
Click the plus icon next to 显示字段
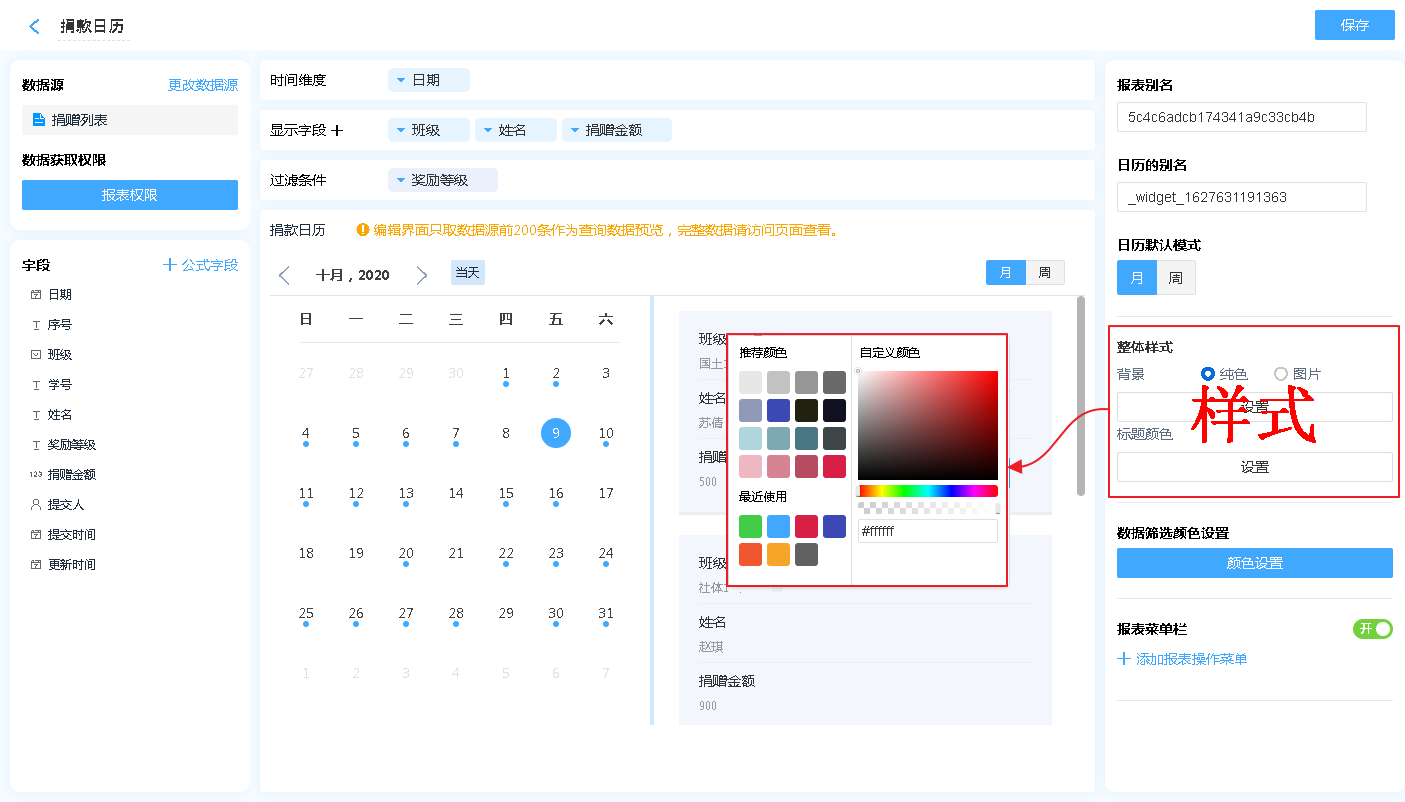tap(337, 130)
